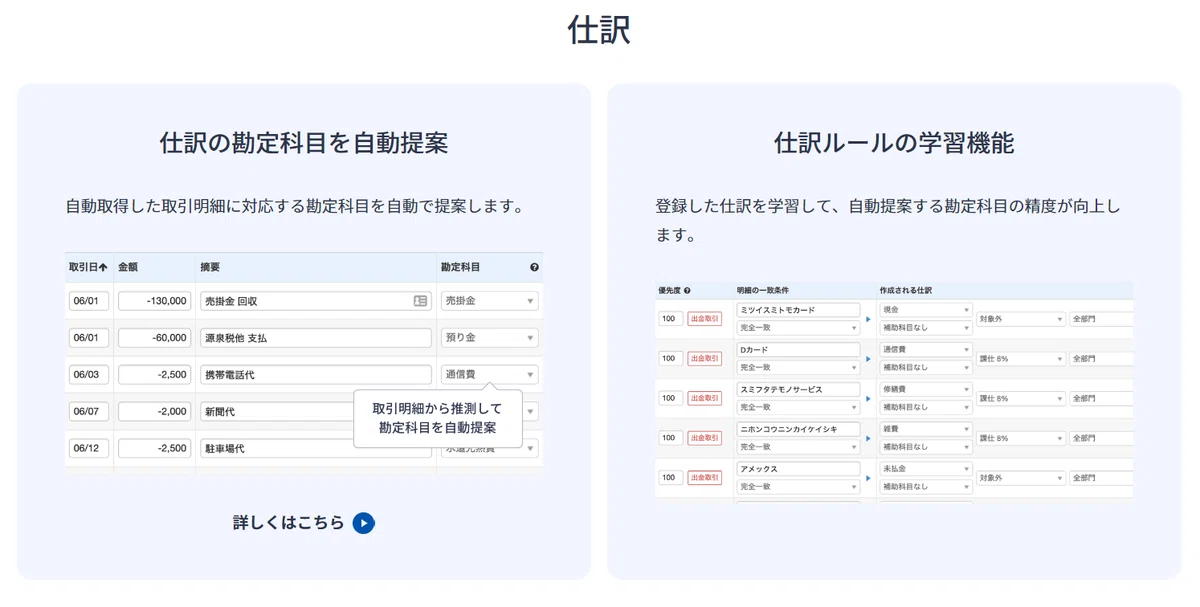1200x607 pixels.
Task: Open the 現金 account dropdown
Action: tap(926, 311)
